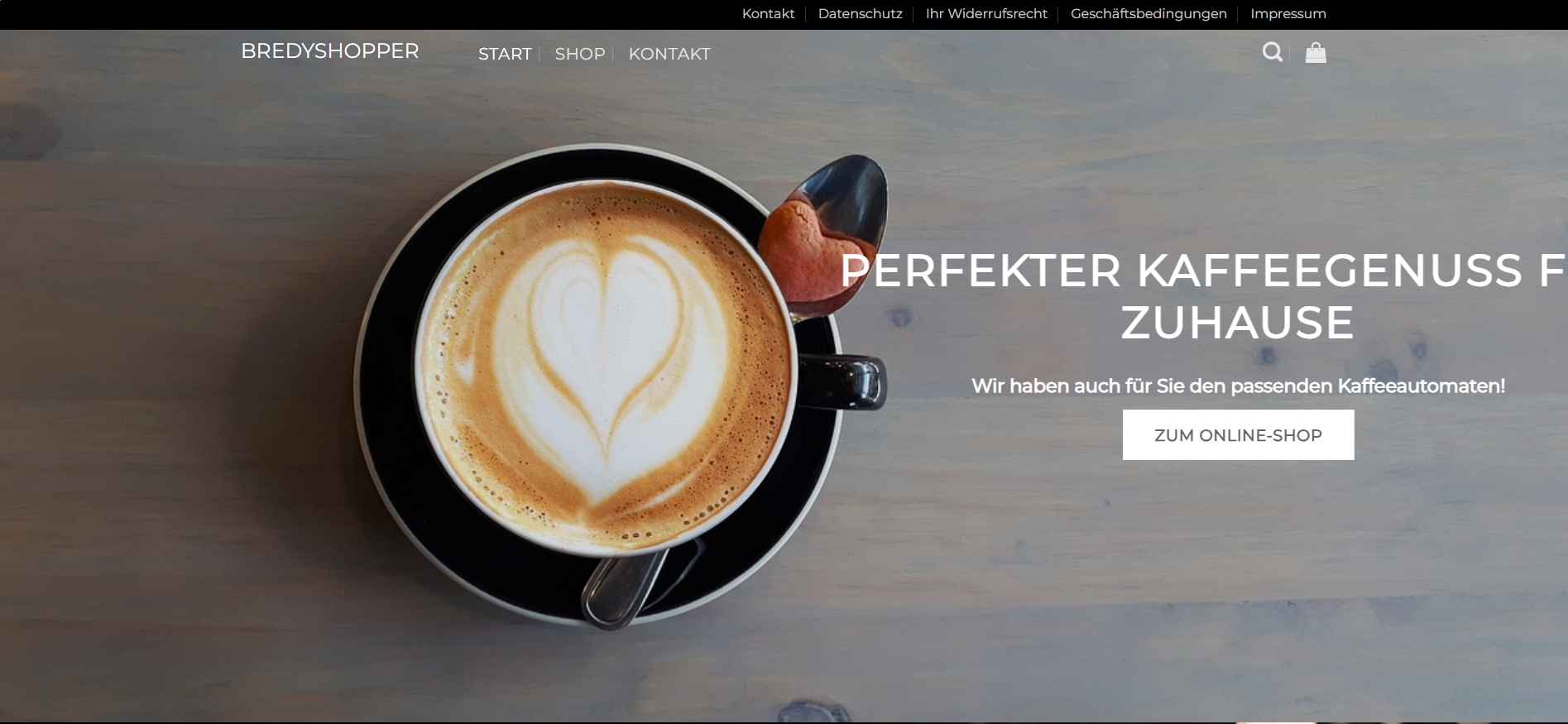1568x724 pixels.
Task: Open the Datenschutz link
Action: (860, 14)
